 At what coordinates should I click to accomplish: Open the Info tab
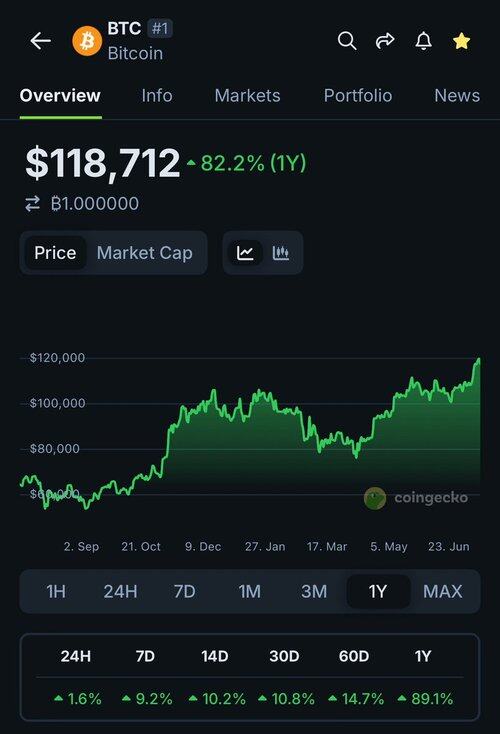157,95
